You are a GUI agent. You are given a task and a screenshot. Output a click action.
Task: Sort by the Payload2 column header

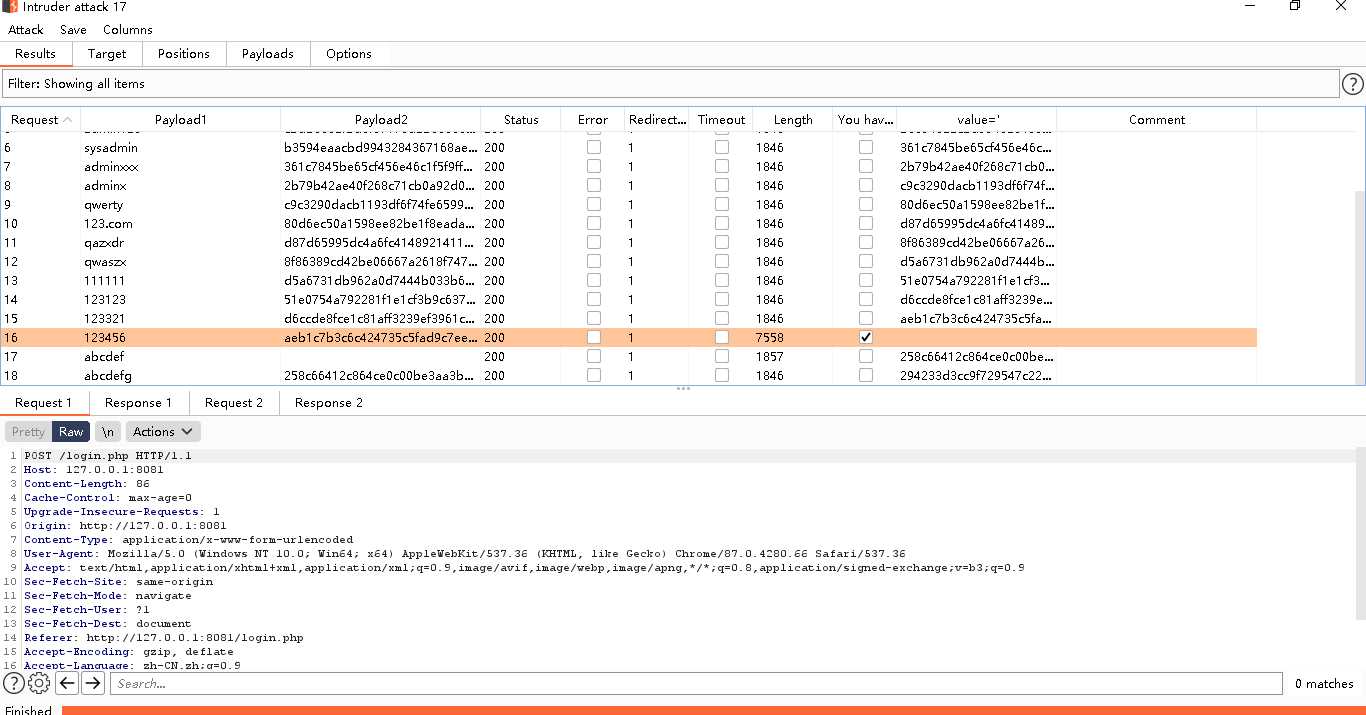381,119
